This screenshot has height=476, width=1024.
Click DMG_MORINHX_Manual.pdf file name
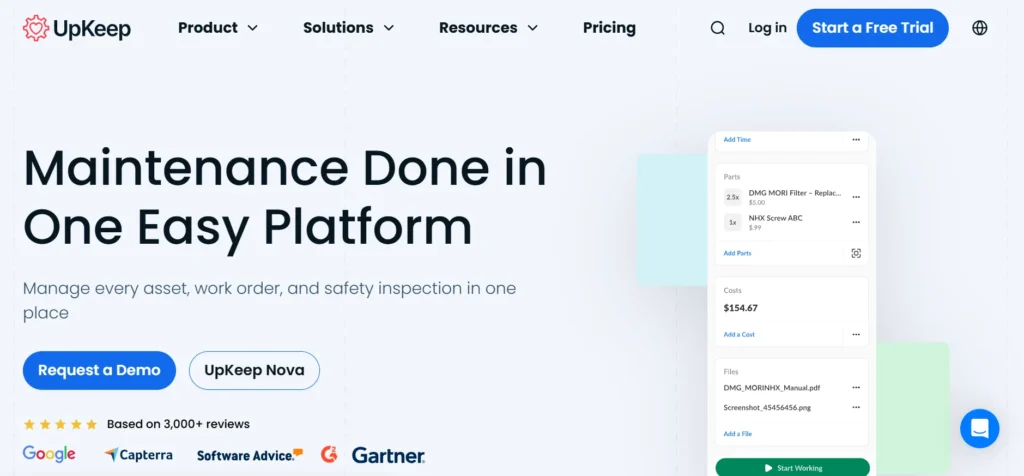click(x=772, y=388)
